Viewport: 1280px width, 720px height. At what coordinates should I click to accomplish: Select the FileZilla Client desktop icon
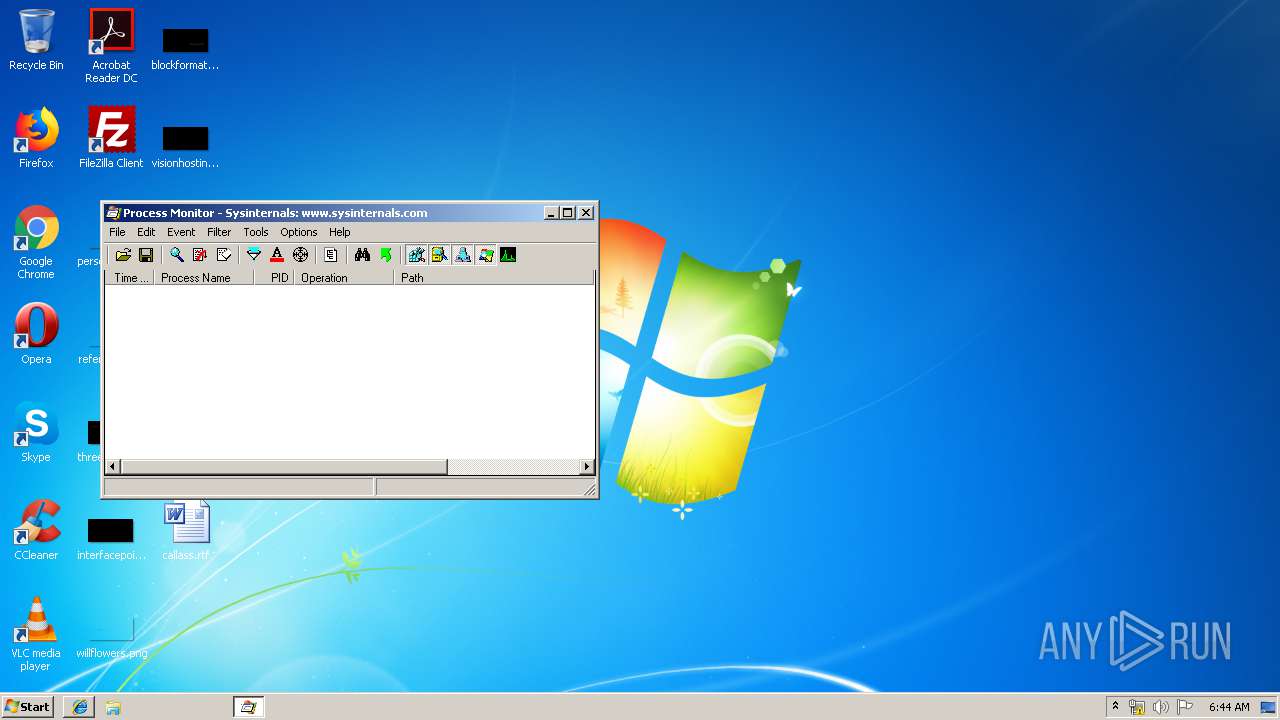(111, 138)
